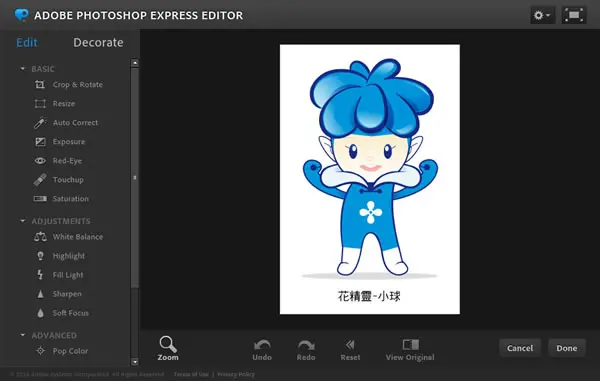Viewport: 600px width, 381px height.
Task: Open the settings gear dropdown
Action: (543, 15)
